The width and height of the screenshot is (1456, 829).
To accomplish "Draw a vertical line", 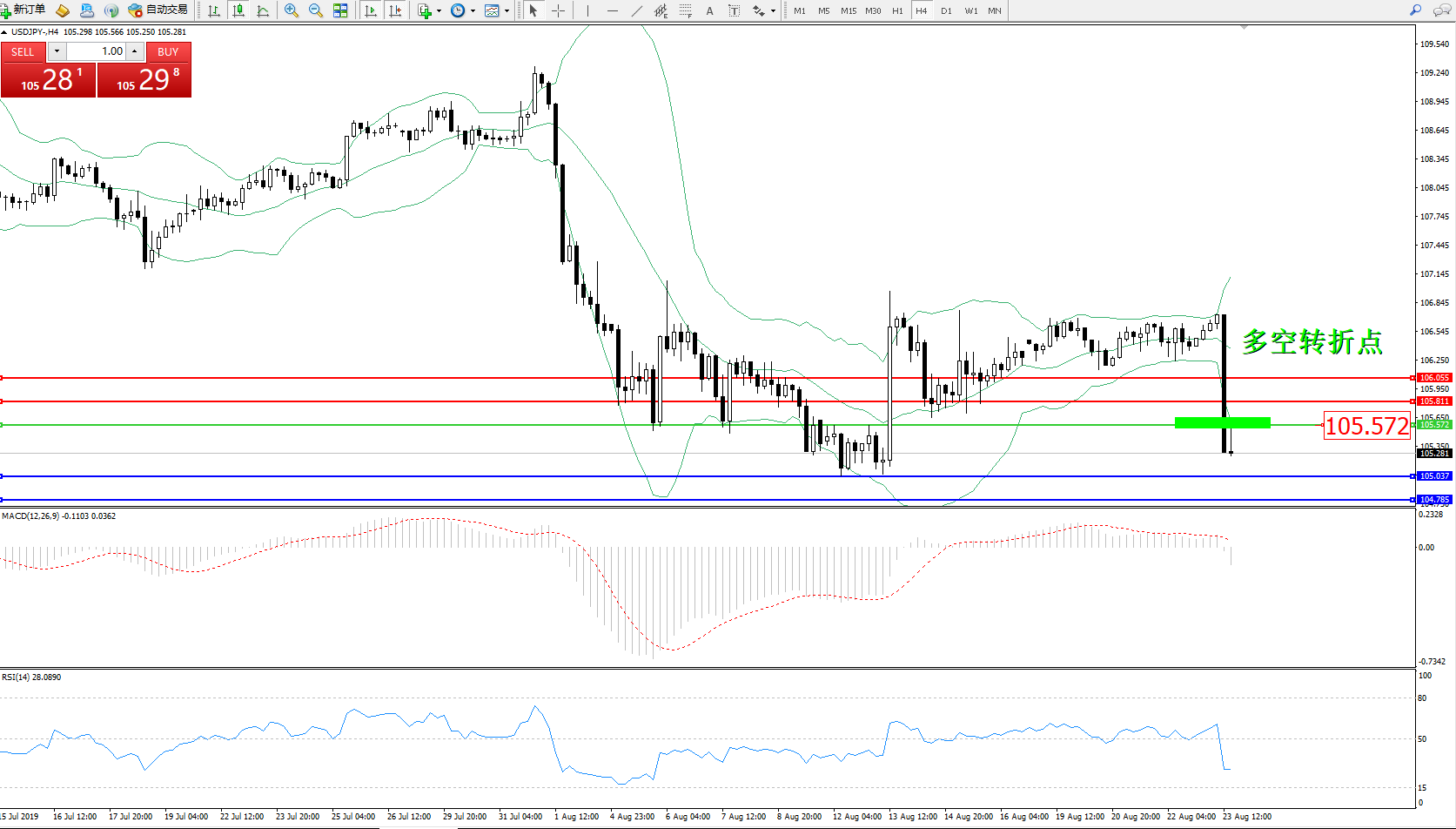I will [587, 10].
